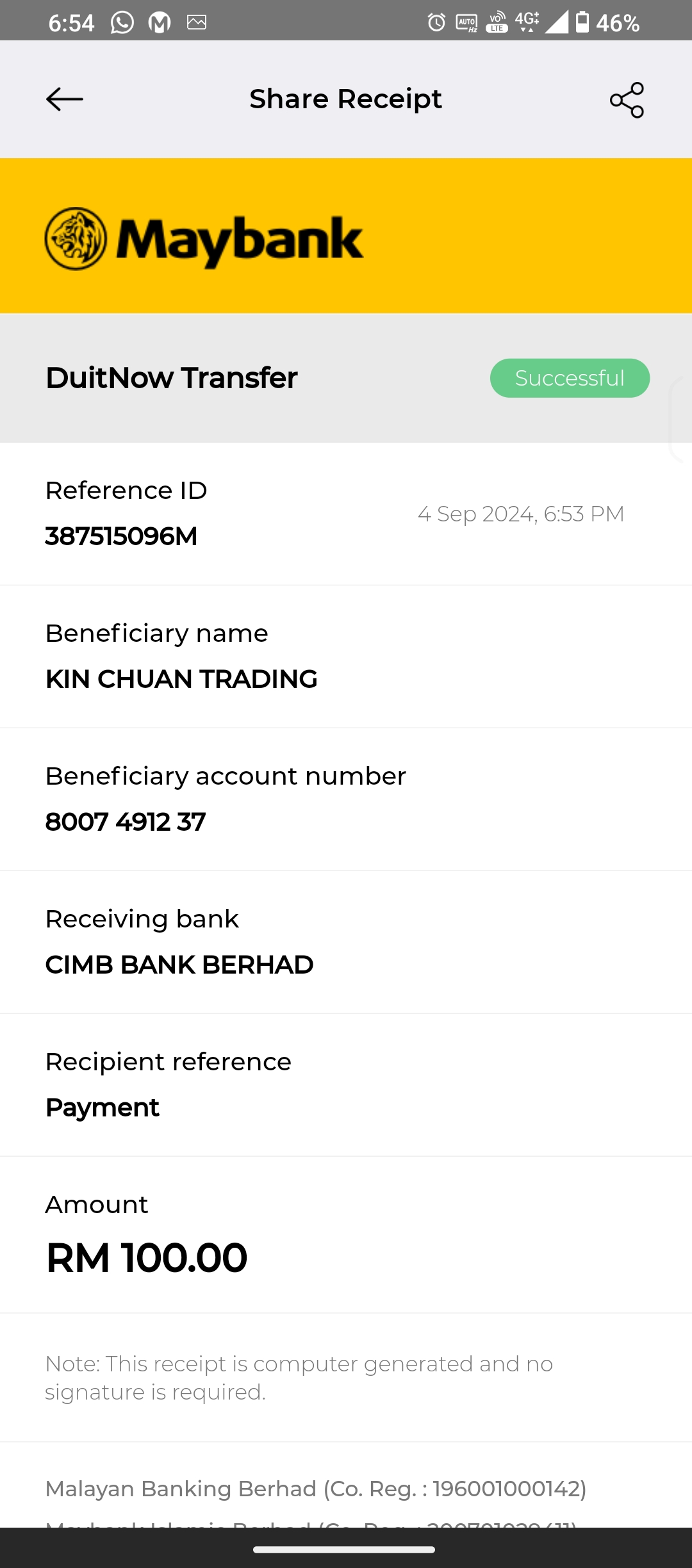Image resolution: width=692 pixels, height=1568 pixels.
Task: Tap the alarm clock status icon
Action: [436, 23]
